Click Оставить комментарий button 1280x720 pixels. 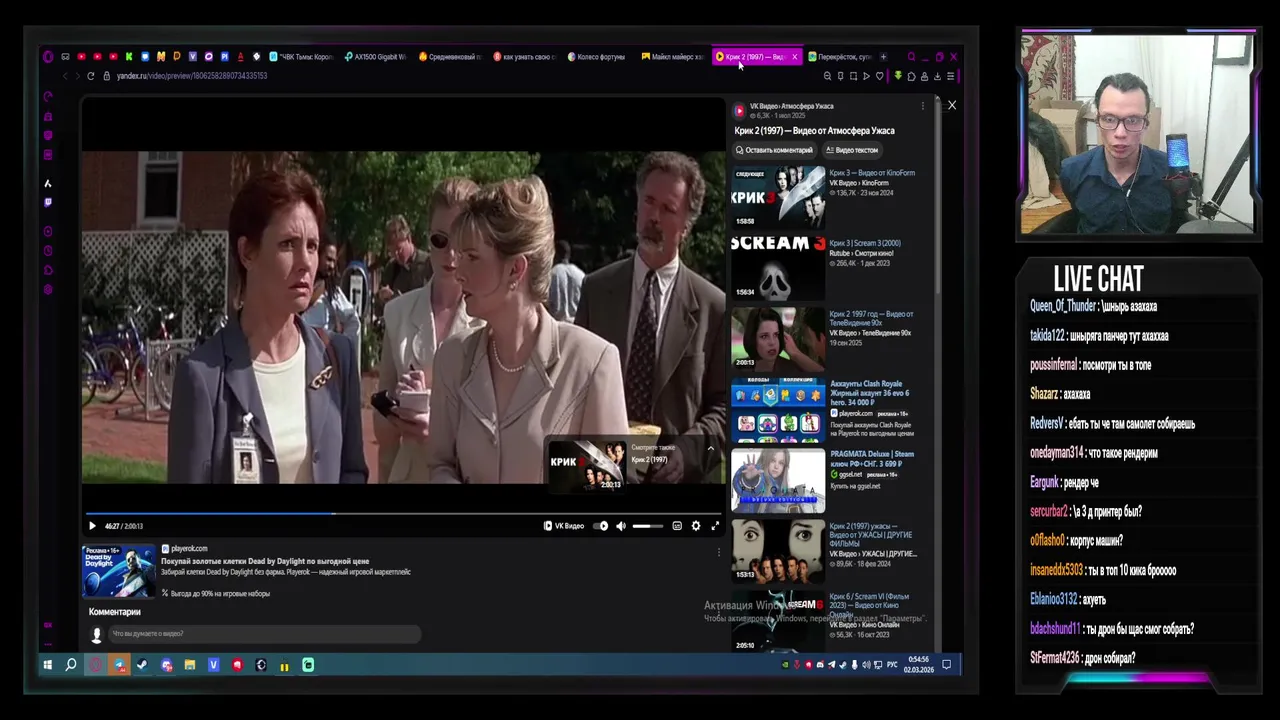(774, 150)
